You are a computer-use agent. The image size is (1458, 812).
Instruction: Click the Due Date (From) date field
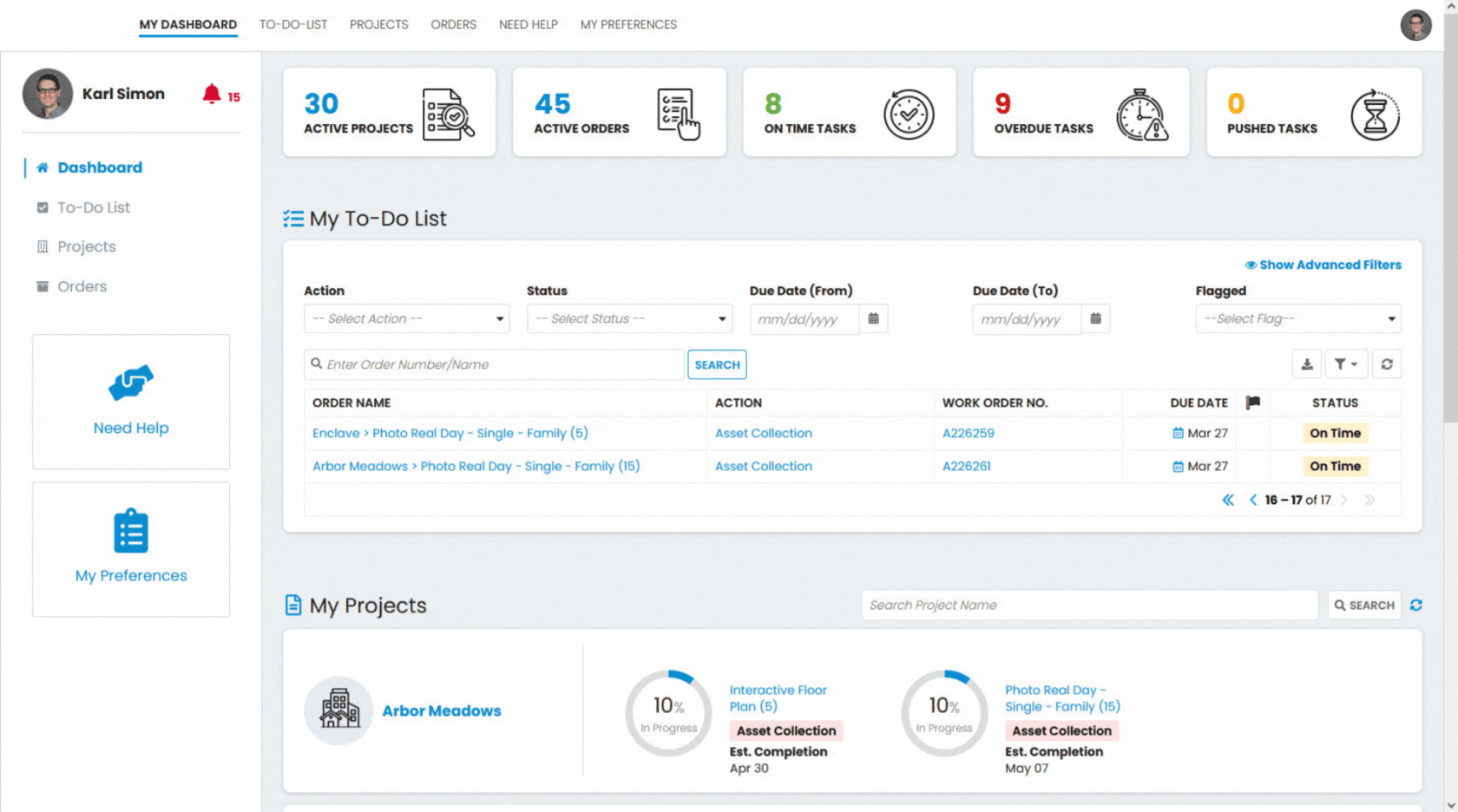(805, 318)
